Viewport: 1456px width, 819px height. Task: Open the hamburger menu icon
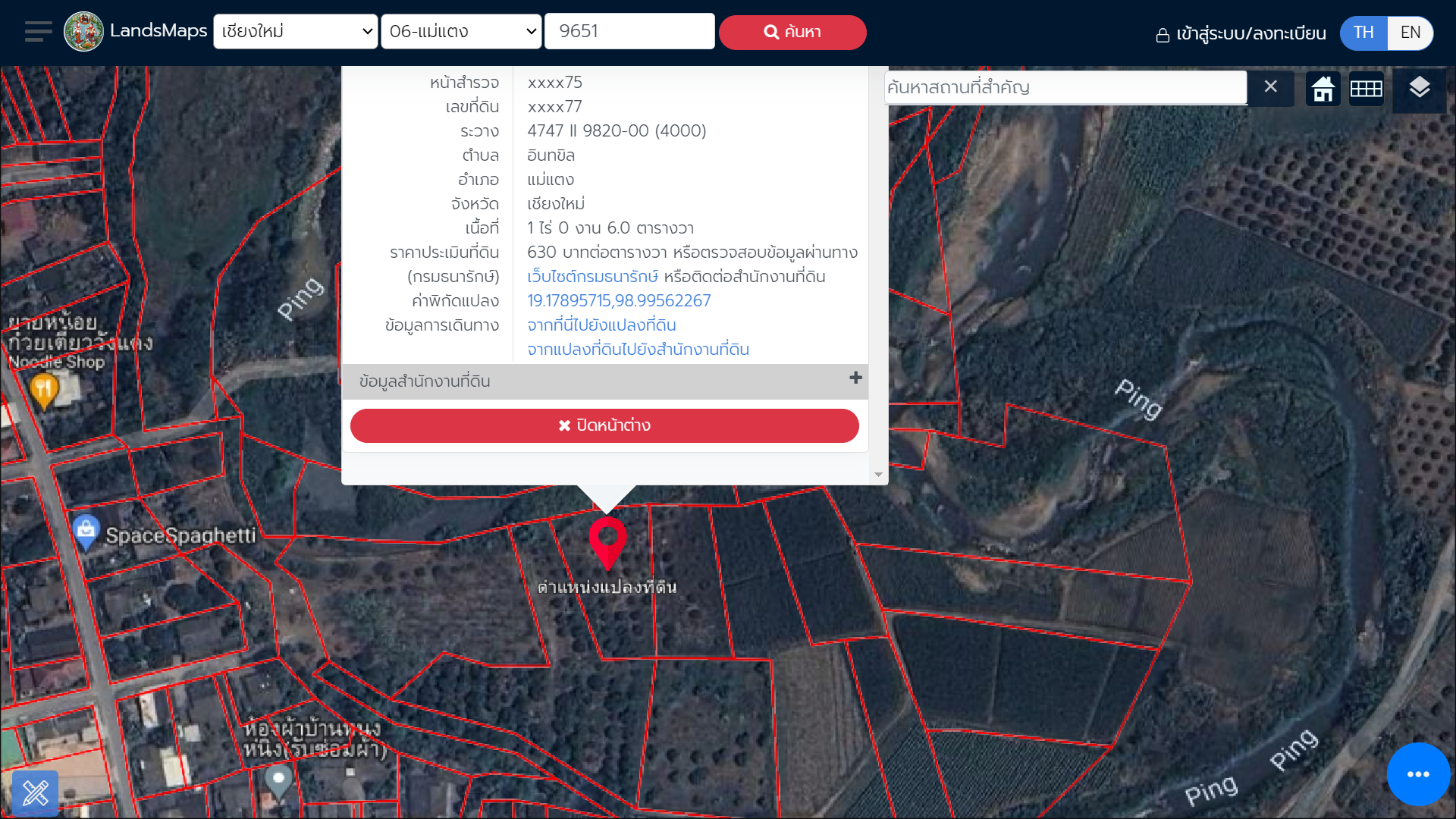point(38,32)
